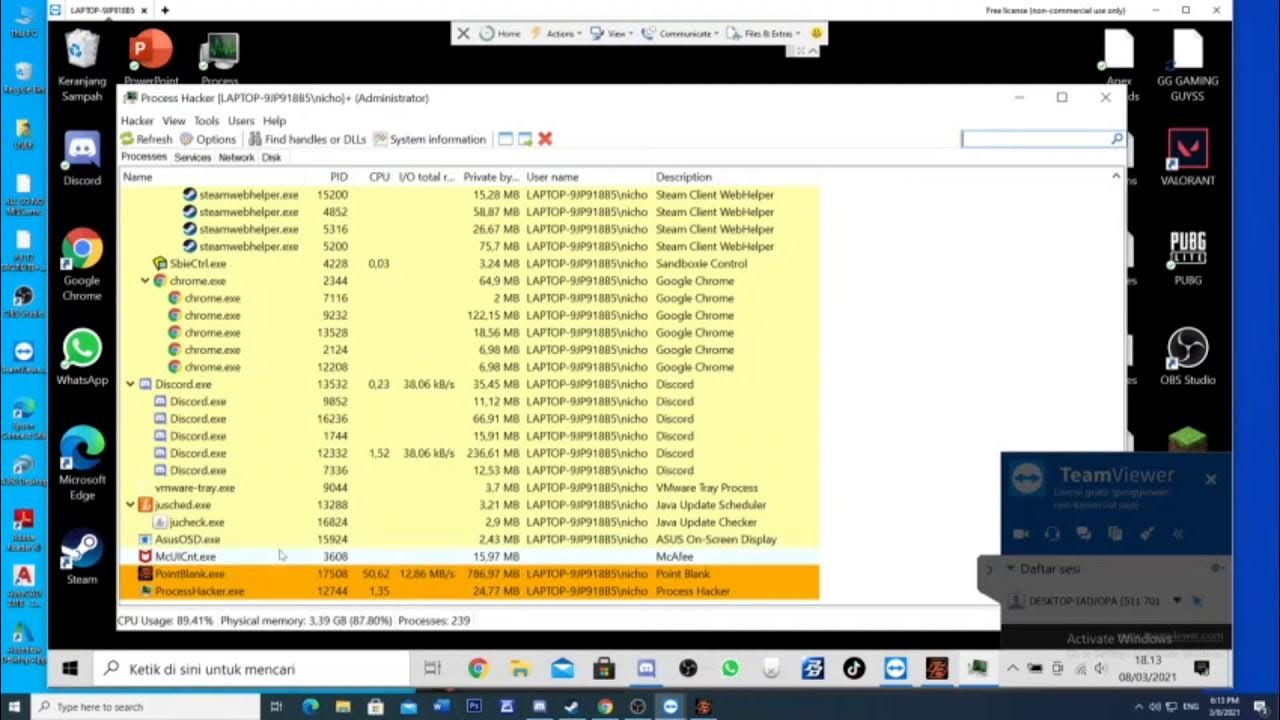Click the red X terminate icon in toolbar
The image size is (1280, 720).
point(545,139)
